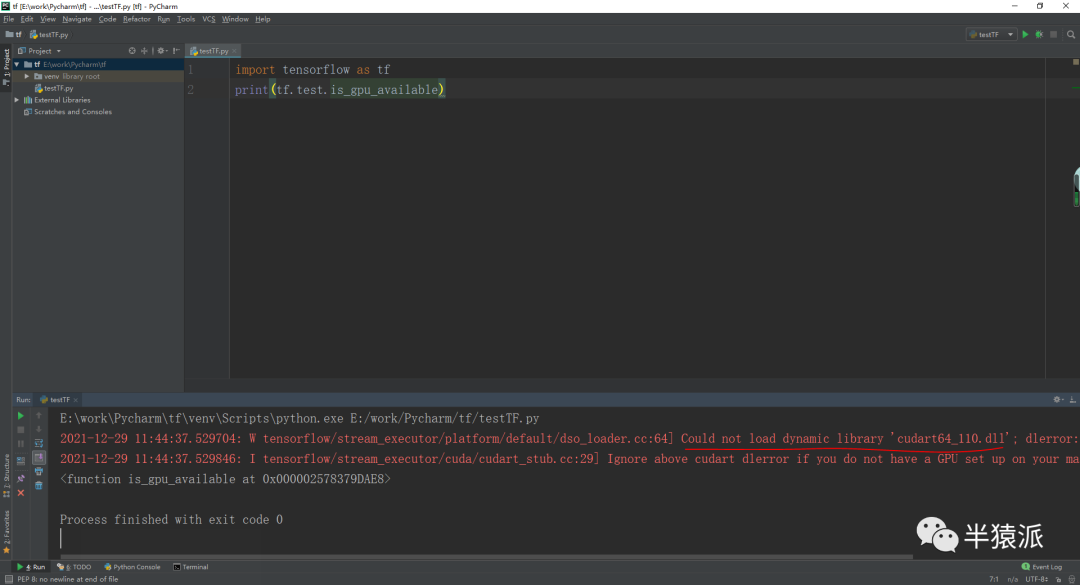Click the console horizontal scrollbar
The height and width of the screenshot is (585, 1080).
point(486,557)
